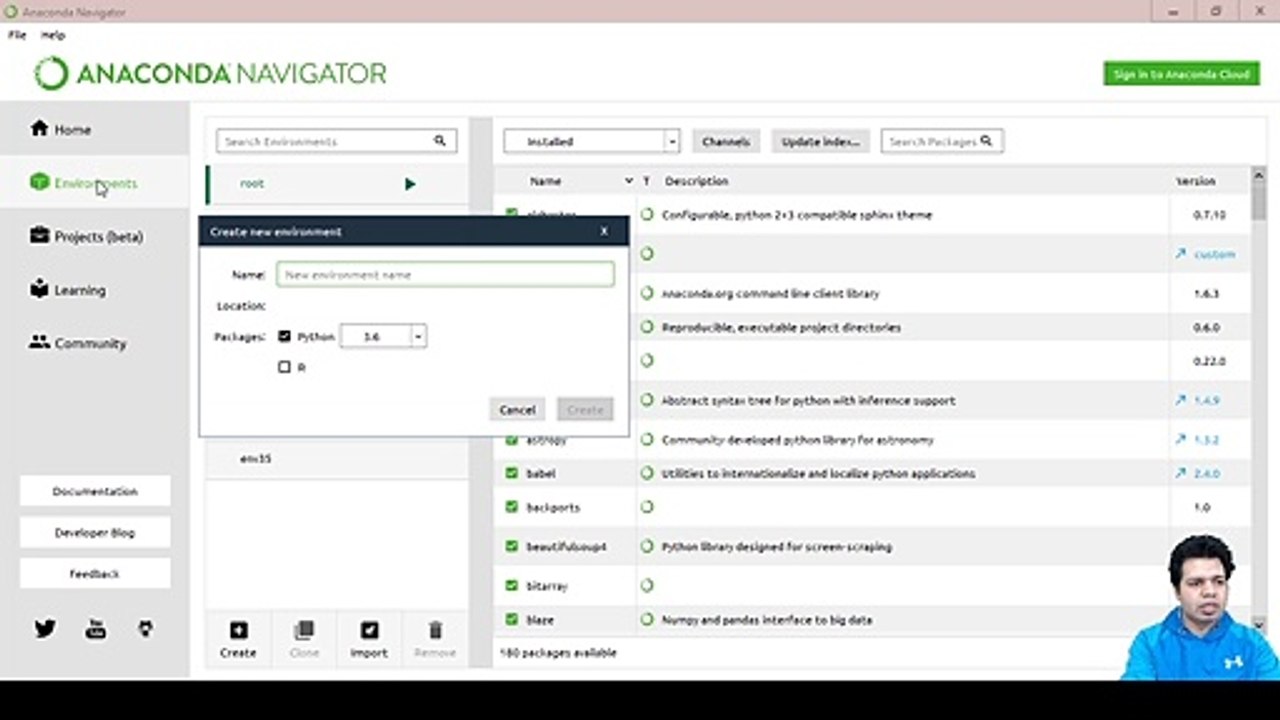Open the Help menu
The image size is (1280, 720).
53,35
